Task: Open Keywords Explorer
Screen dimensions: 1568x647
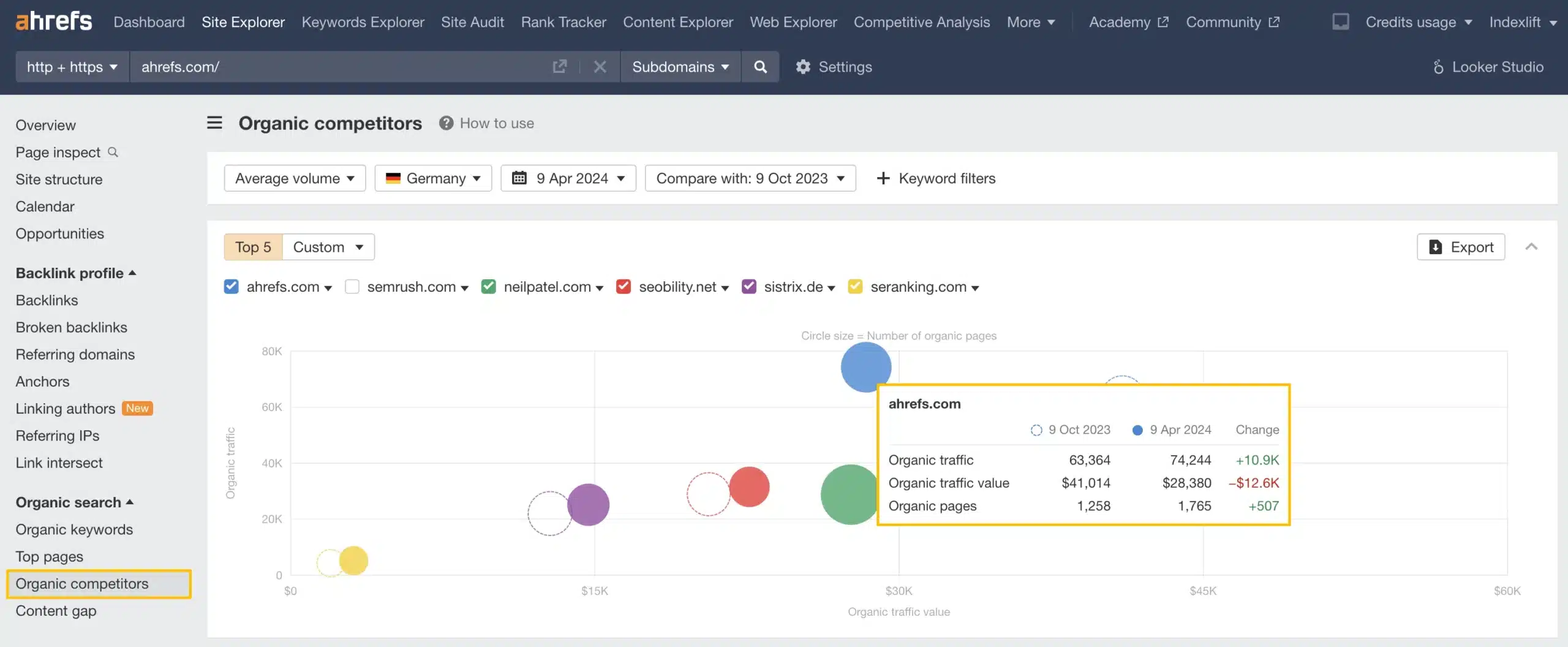Action: coord(363,22)
